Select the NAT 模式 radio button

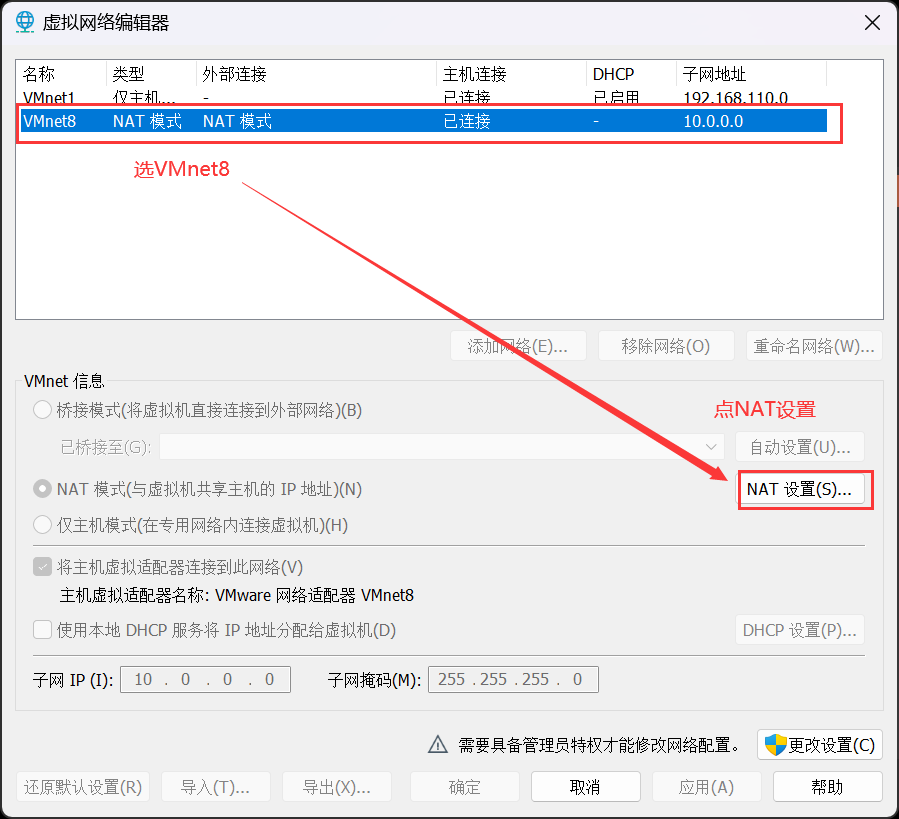(x=42, y=489)
